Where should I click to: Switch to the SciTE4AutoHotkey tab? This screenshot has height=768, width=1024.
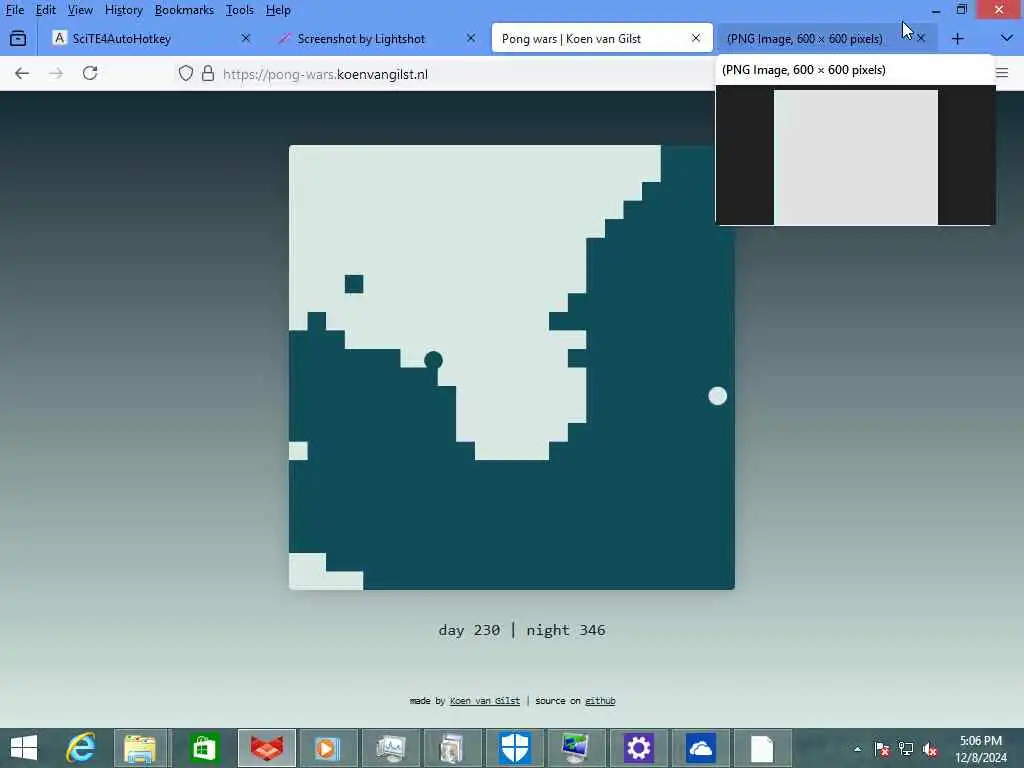[152, 39]
